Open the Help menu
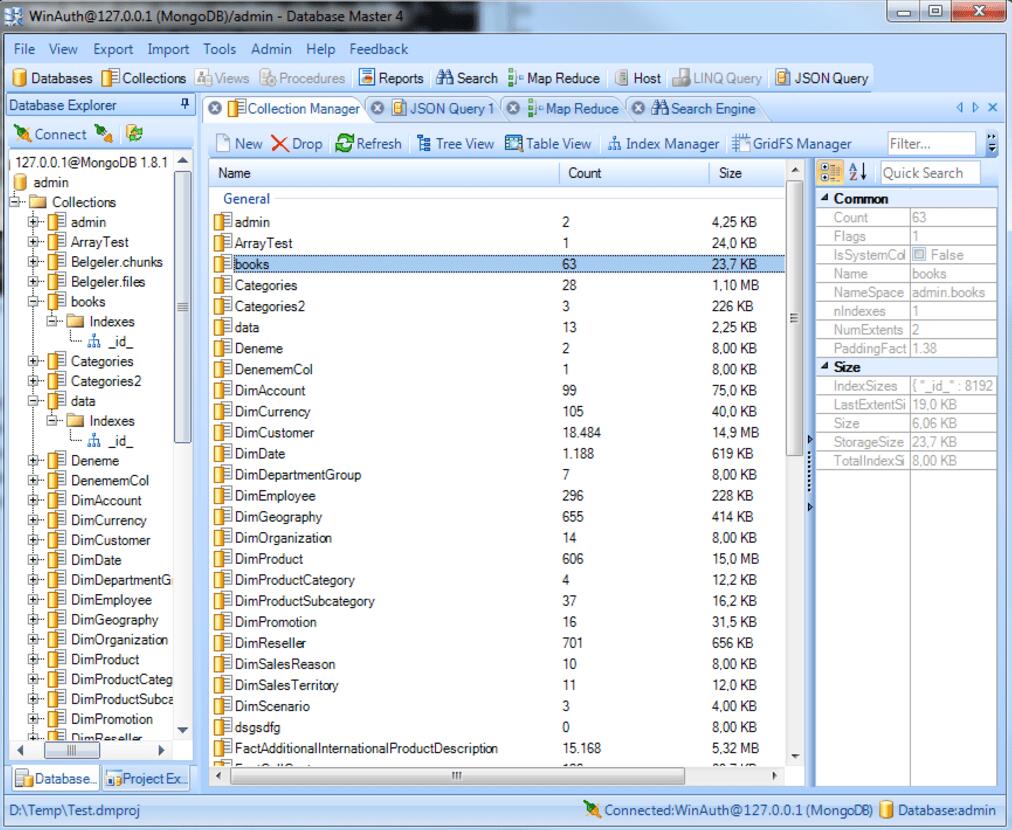The width and height of the screenshot is (1012, 830). [x=320, y=49]
